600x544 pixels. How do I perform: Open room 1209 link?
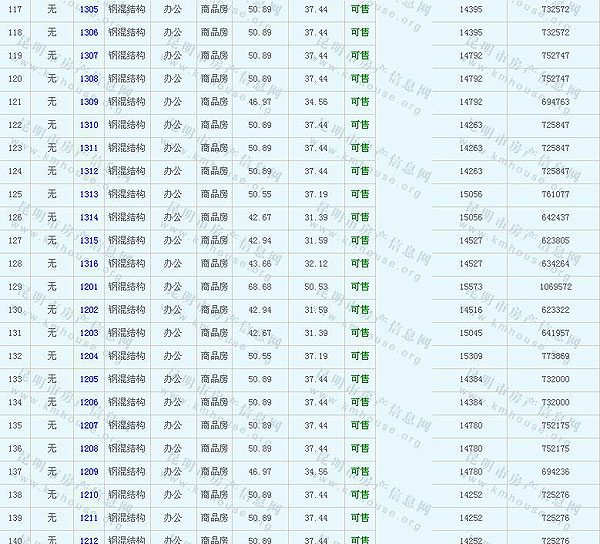coord(89,472)
